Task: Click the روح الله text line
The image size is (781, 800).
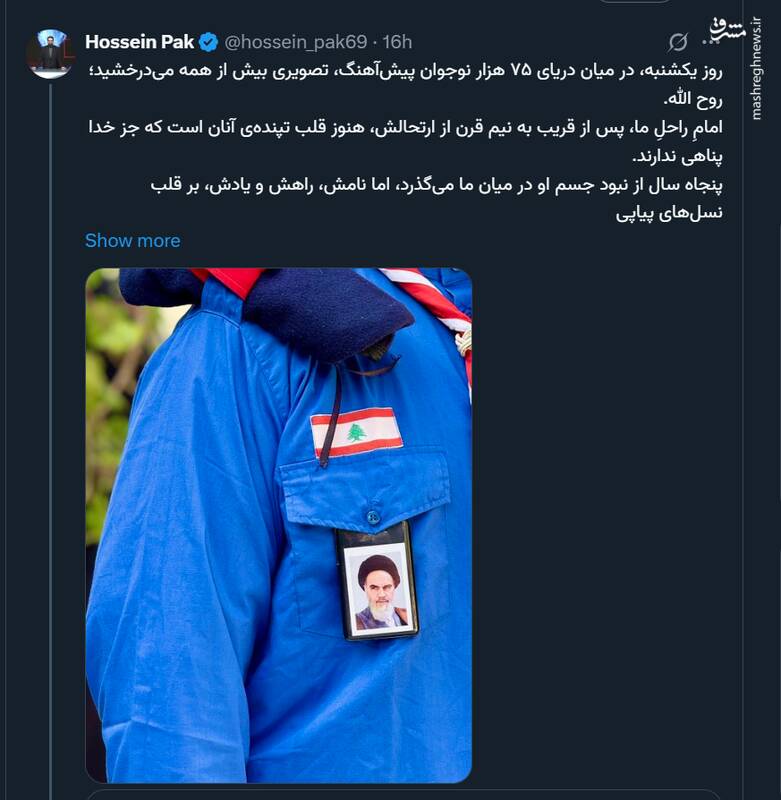Action: click(693, 99)
